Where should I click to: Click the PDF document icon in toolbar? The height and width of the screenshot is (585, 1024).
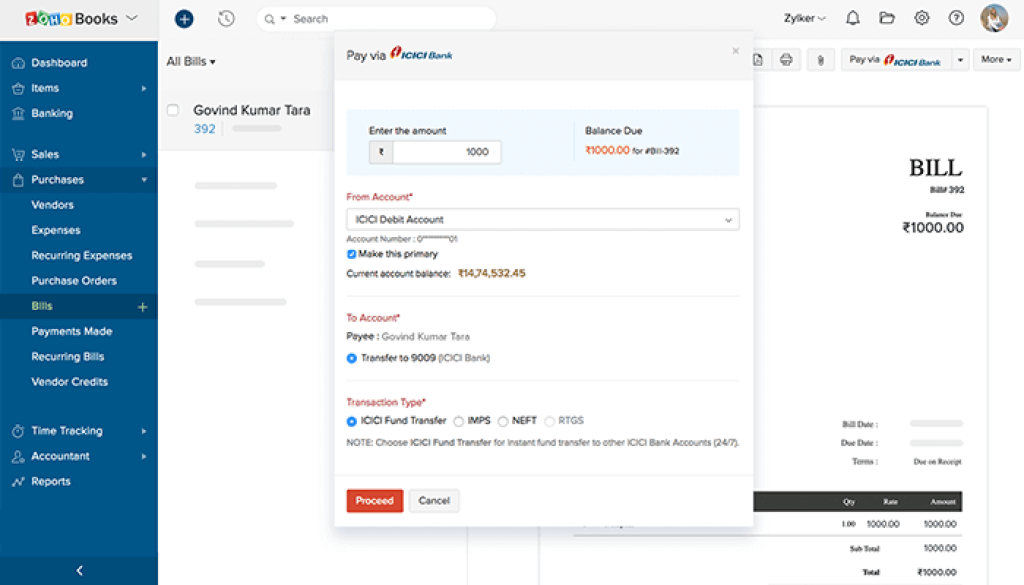[x=758, y=60]
